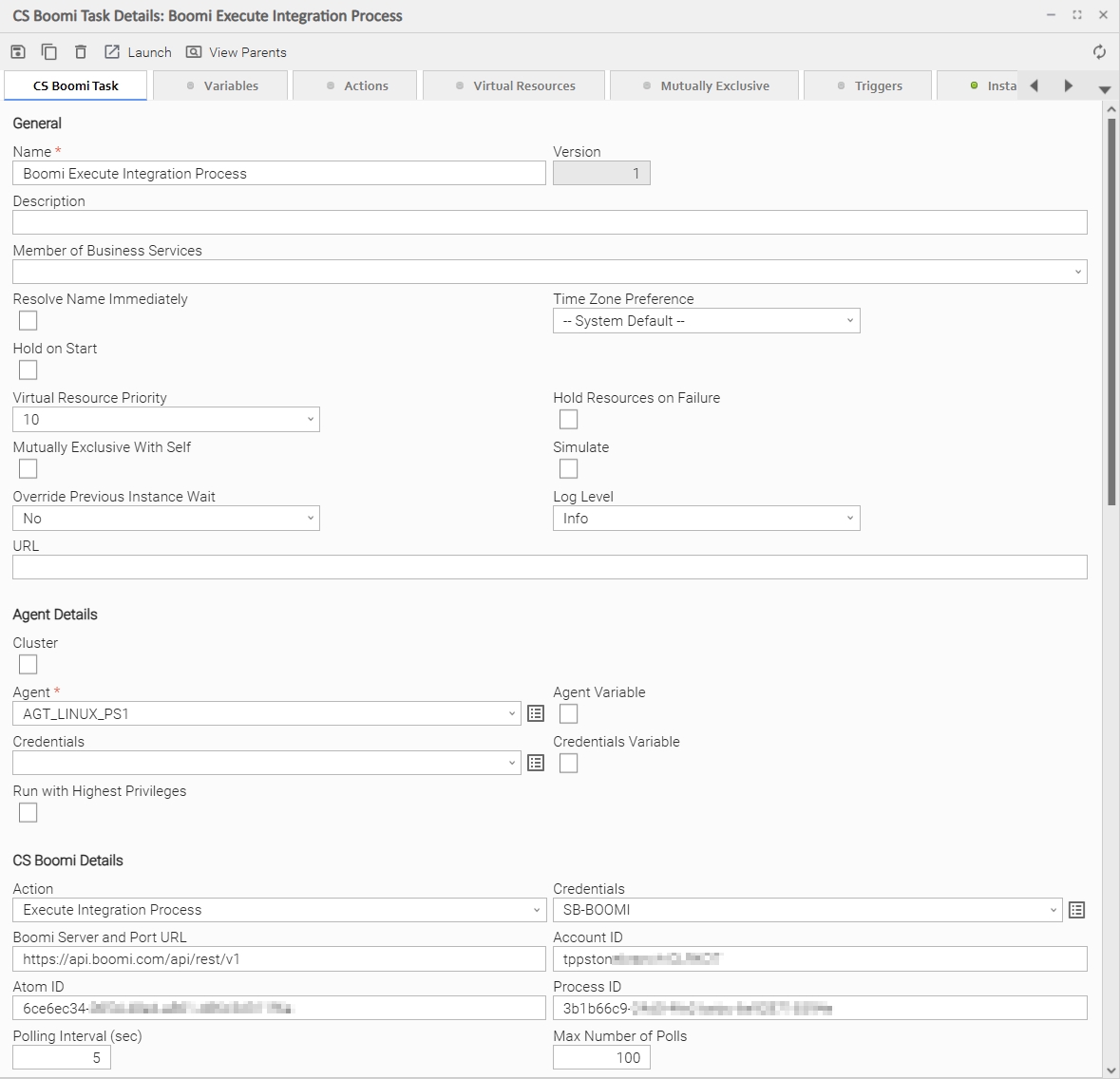Open the Action dropdown
Viewport: 1120px width, 1079px height.
[279, 910]
